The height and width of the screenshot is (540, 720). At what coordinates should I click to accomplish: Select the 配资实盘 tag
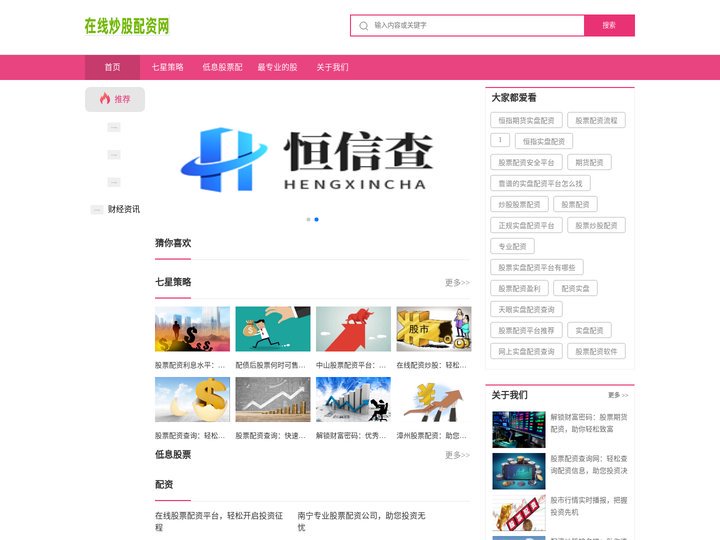point(575,288)
